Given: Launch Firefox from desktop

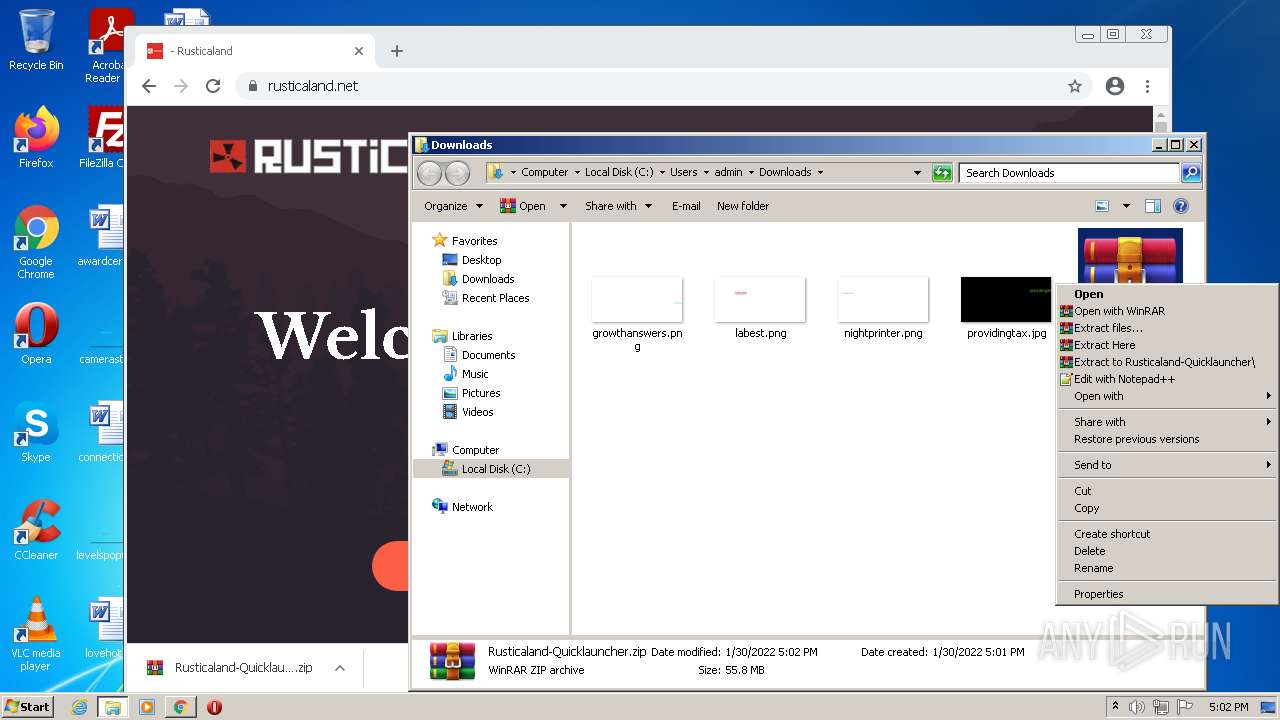Looking at the screenshot, I should click(36, 138).
